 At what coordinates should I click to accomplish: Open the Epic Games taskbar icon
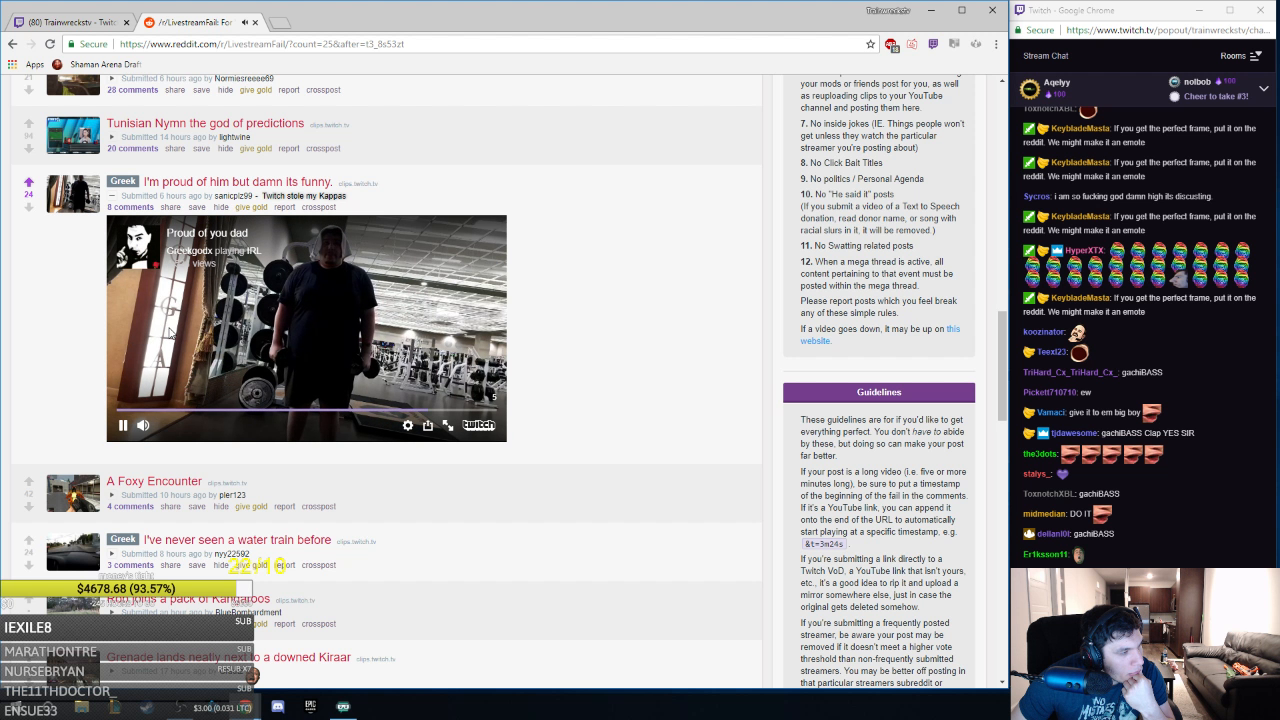310,707
